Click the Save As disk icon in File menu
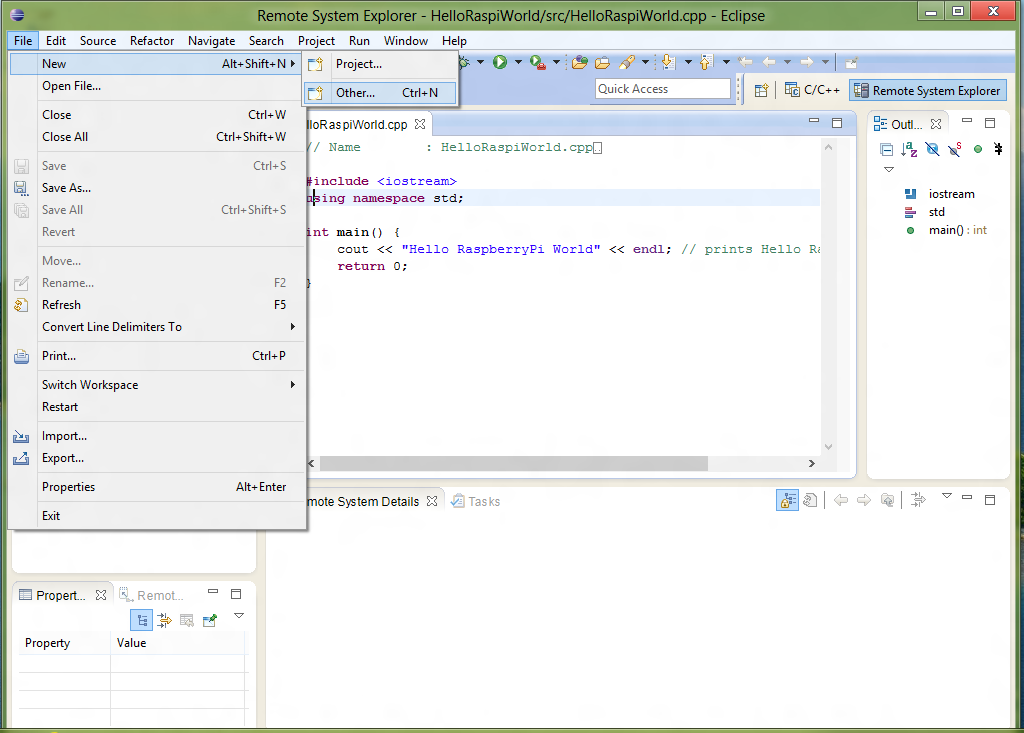This screenshot has width=1024, height=733. tap(21, 188)
